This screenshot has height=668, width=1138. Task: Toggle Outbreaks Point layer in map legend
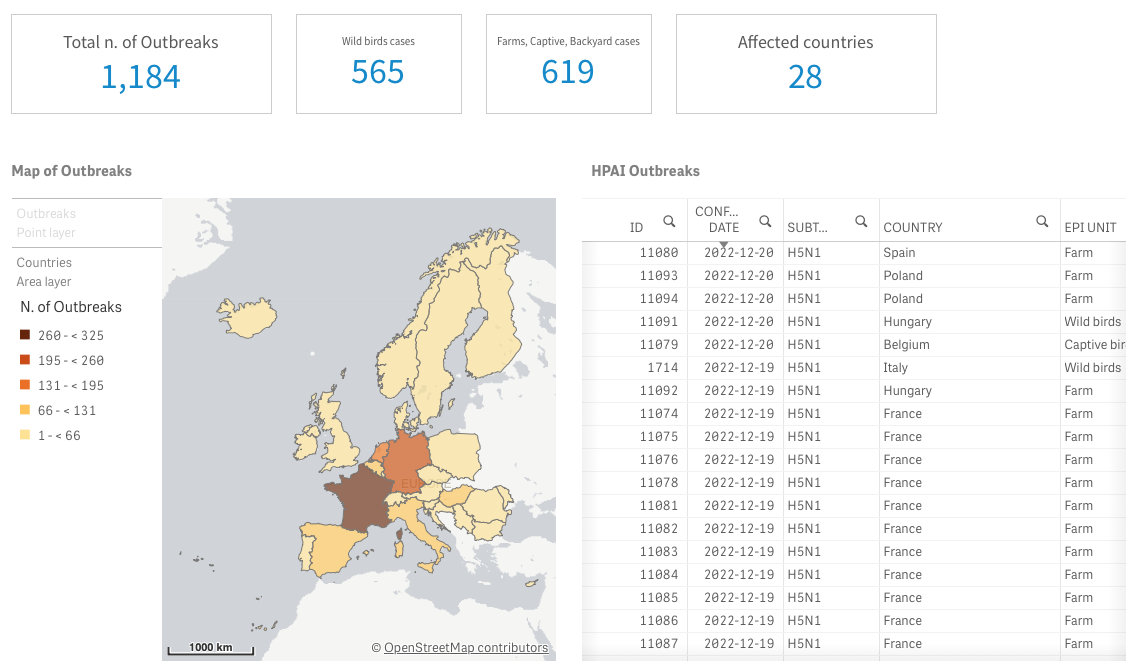click(46, 223)
